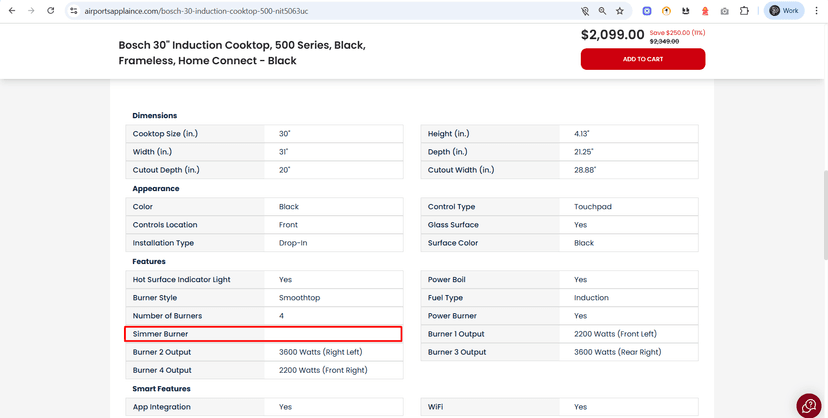This screenshot has width=828, height=418.
Task: Click the ADD TO CART button
Action: point(642,59)
